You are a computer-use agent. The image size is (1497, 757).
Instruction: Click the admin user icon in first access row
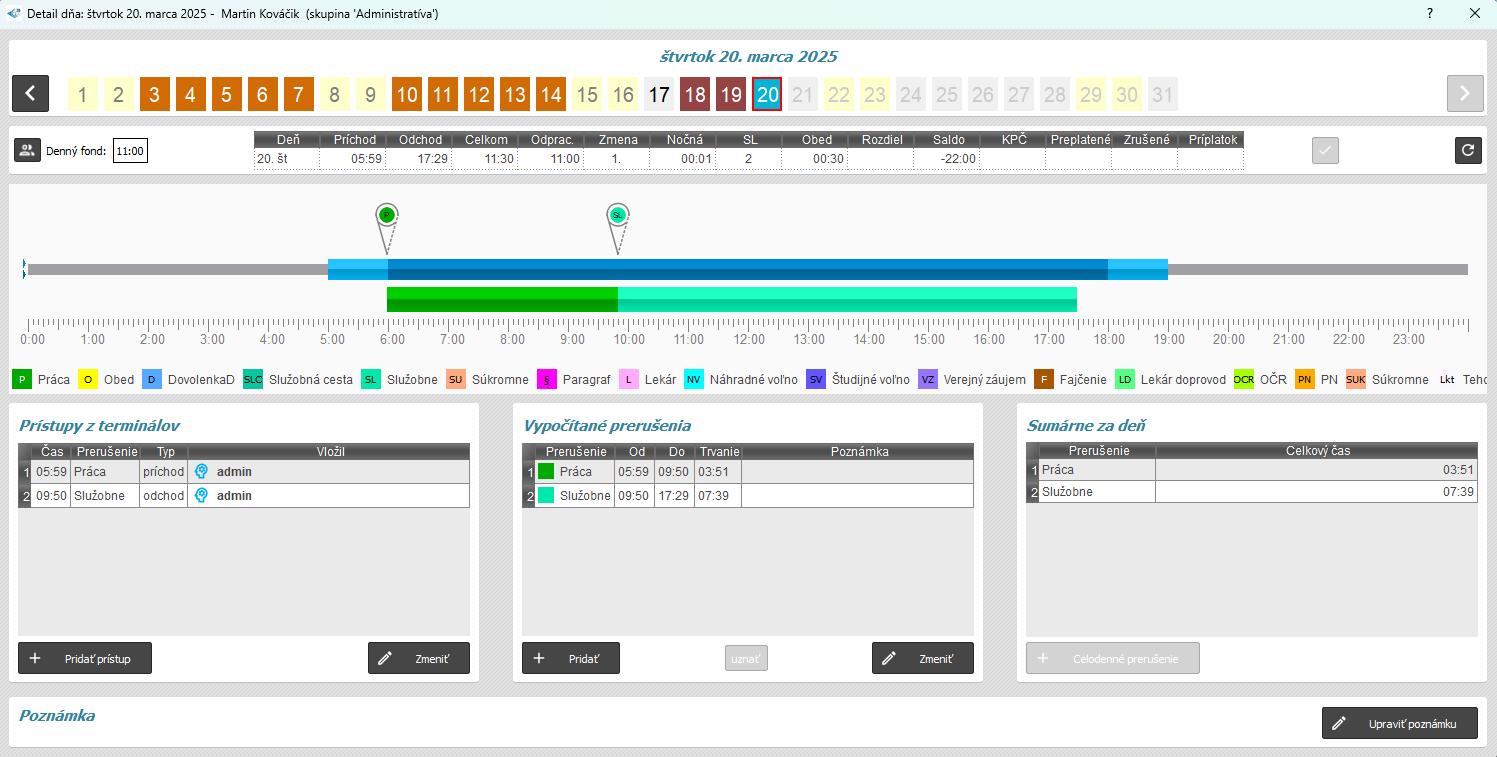point(201,472)
